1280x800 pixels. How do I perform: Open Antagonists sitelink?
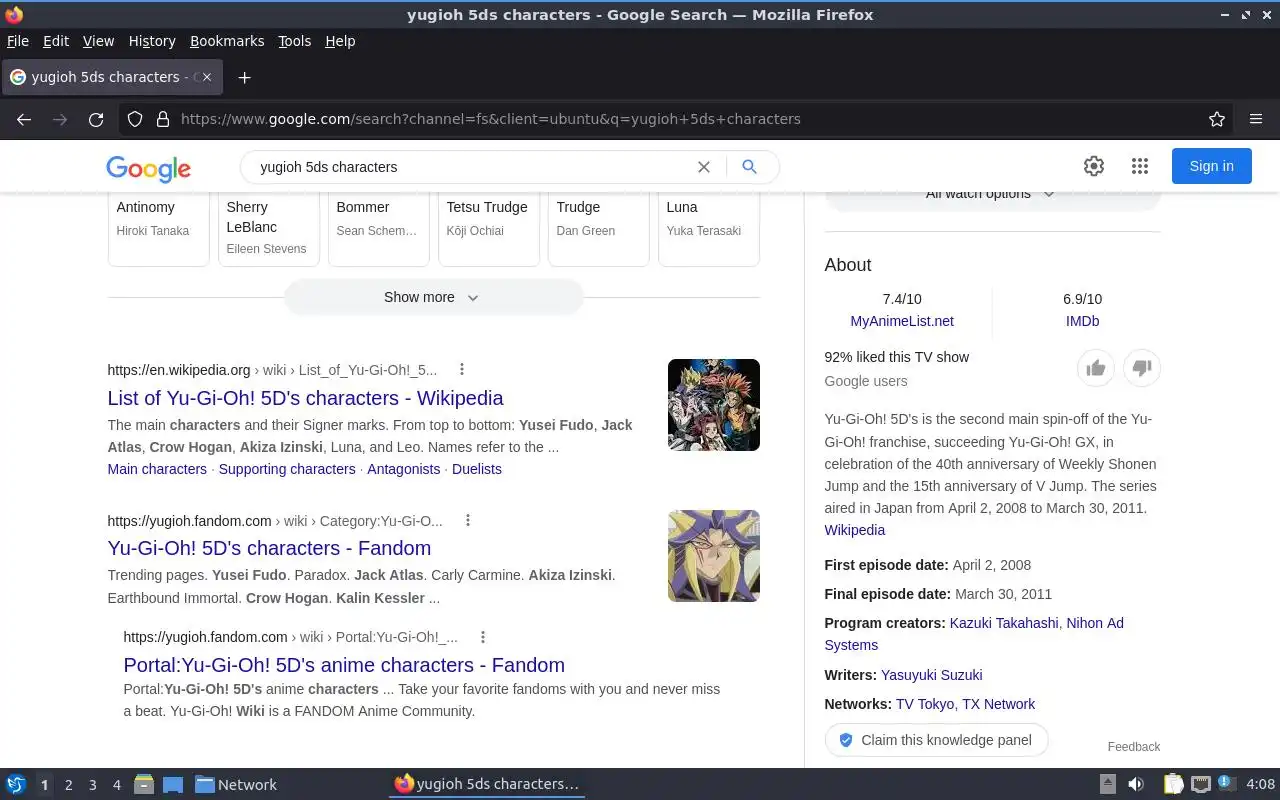[403, 469]
